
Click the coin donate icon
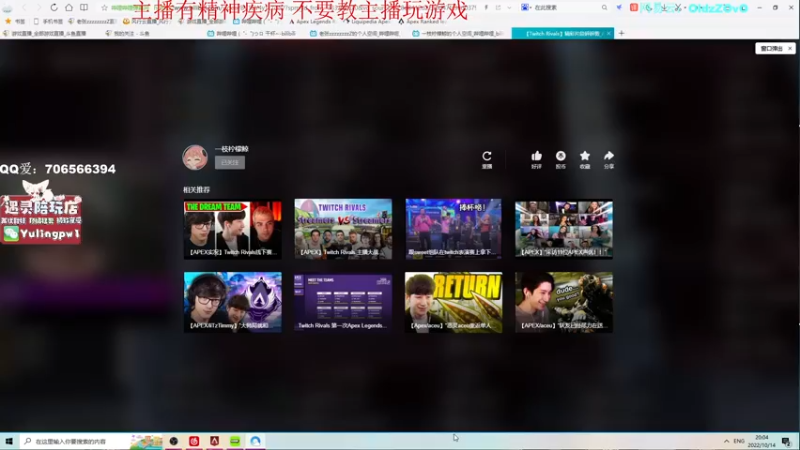(x=561, y=156)
